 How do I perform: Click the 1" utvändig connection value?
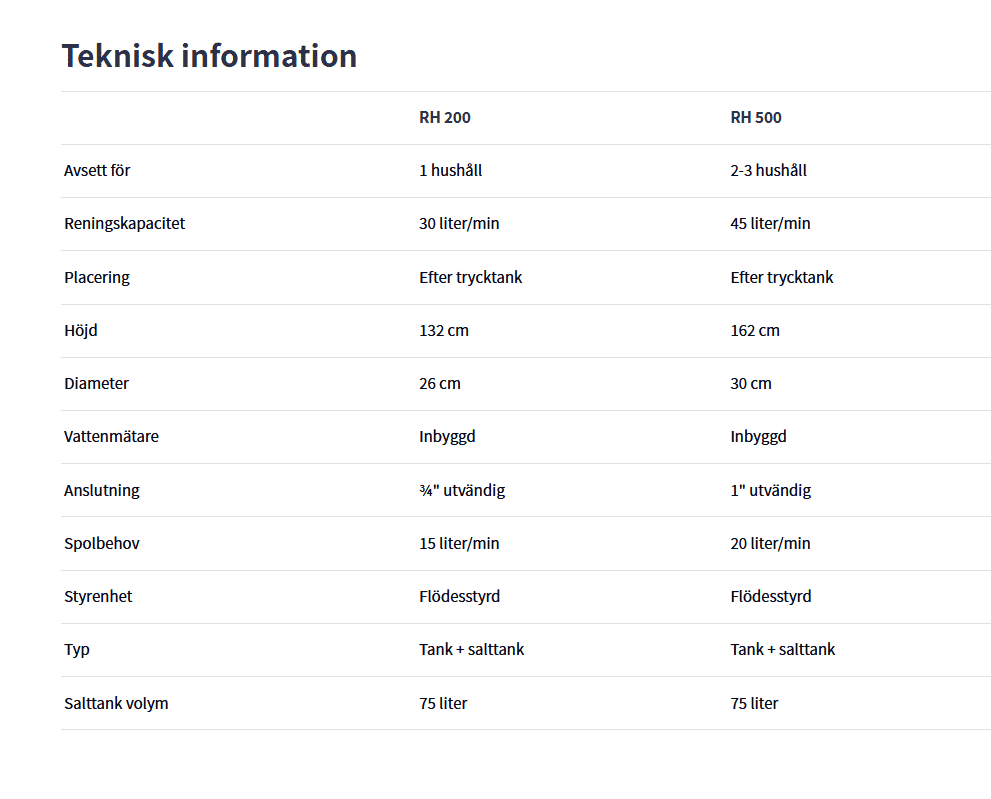[x=770, y=491]
